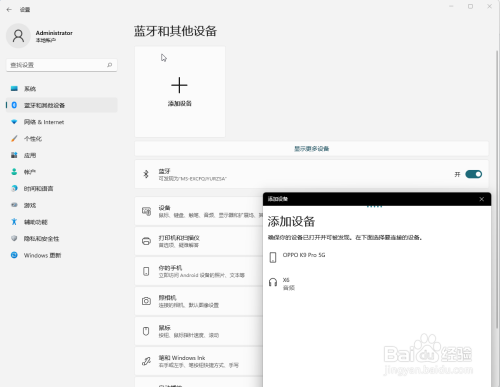Open 网络 & Internet settings
The image size is (500, 387).
pos(62,122)
